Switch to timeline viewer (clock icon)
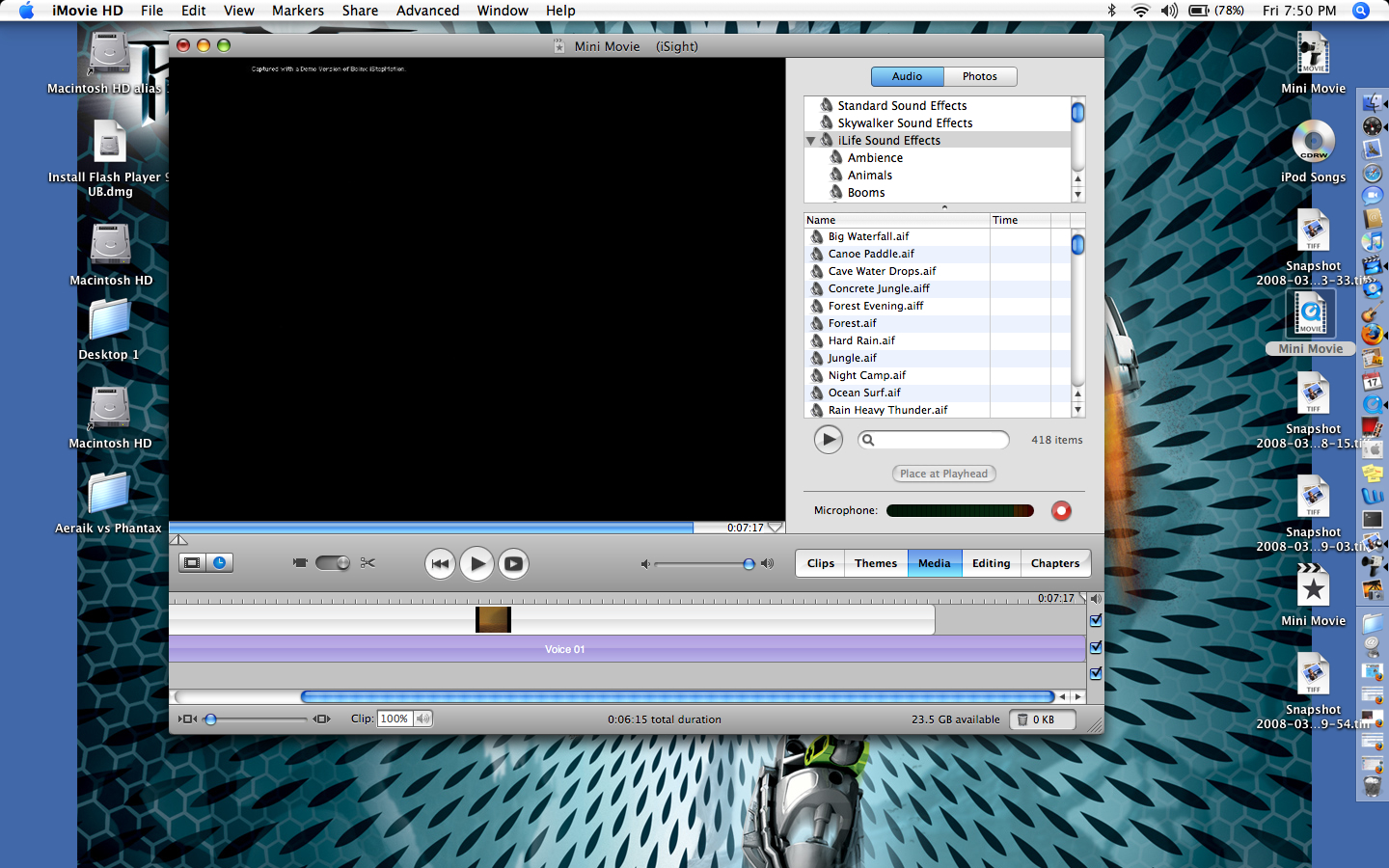This screenshot has width=1389, height=868. pyautogui.click(x=217, y=562)
